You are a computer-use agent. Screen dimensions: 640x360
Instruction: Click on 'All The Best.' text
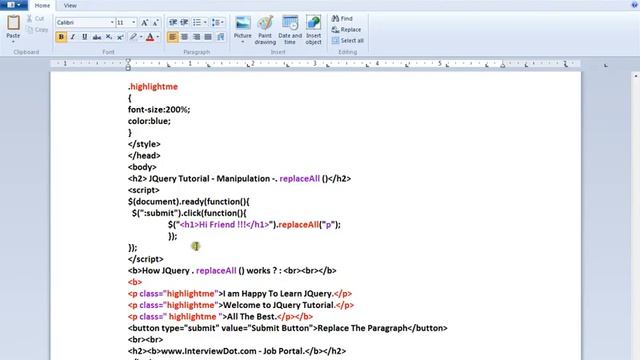click(252, 316)
